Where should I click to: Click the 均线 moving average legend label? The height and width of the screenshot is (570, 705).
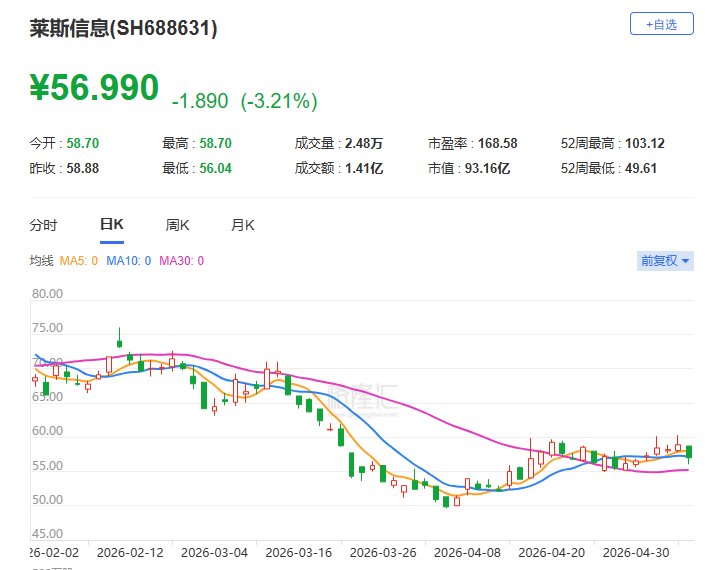tap(41, 261)
